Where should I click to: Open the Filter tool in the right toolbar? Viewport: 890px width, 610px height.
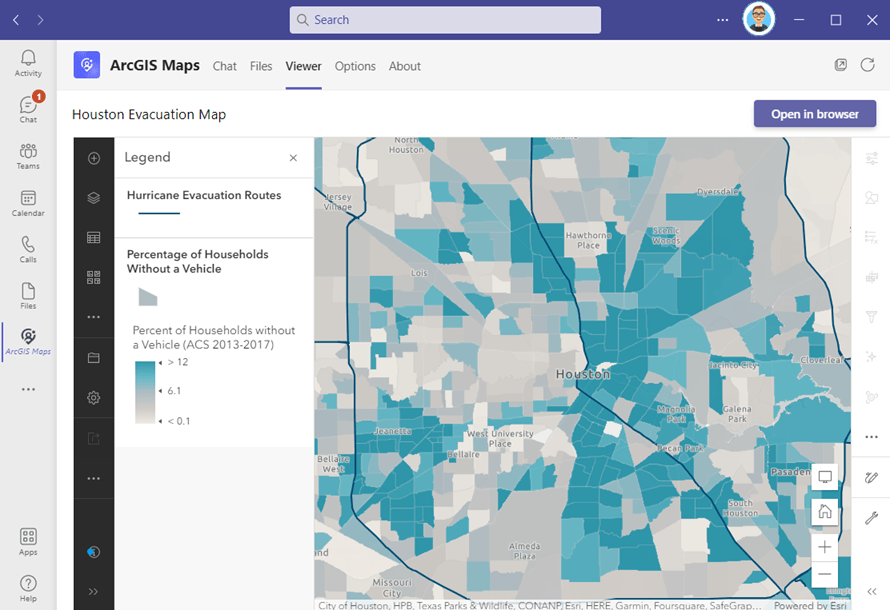click(870, 316)
